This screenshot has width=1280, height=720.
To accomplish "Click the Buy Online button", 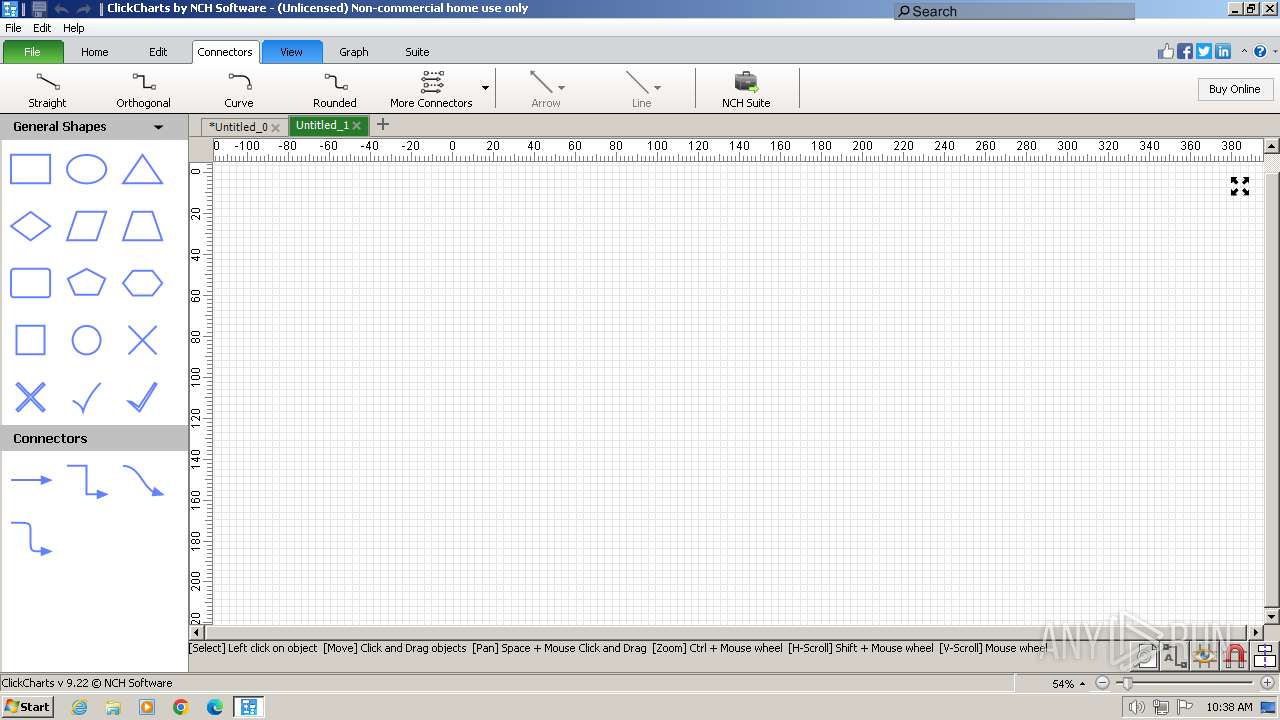I will (x=1234, y=89).
